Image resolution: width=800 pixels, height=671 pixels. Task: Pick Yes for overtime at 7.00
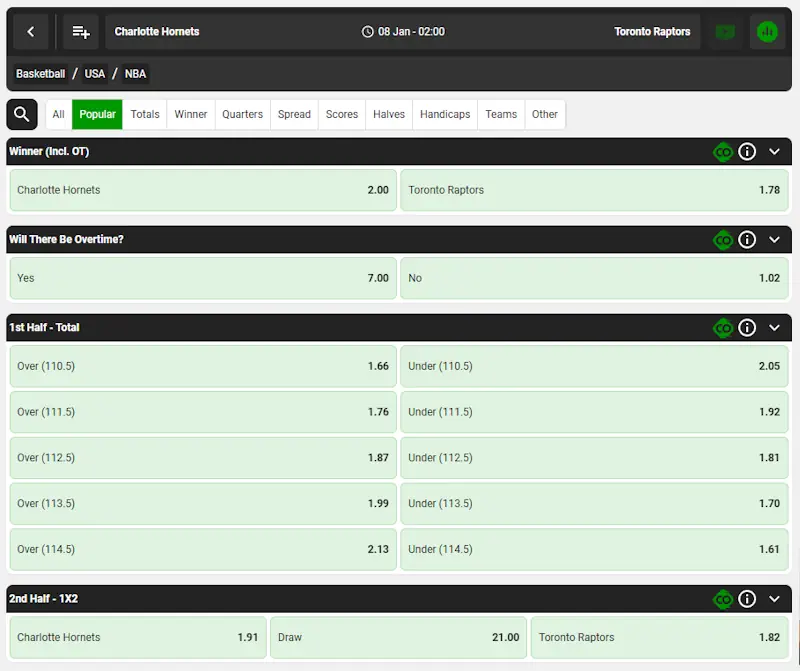click(200, 278)
